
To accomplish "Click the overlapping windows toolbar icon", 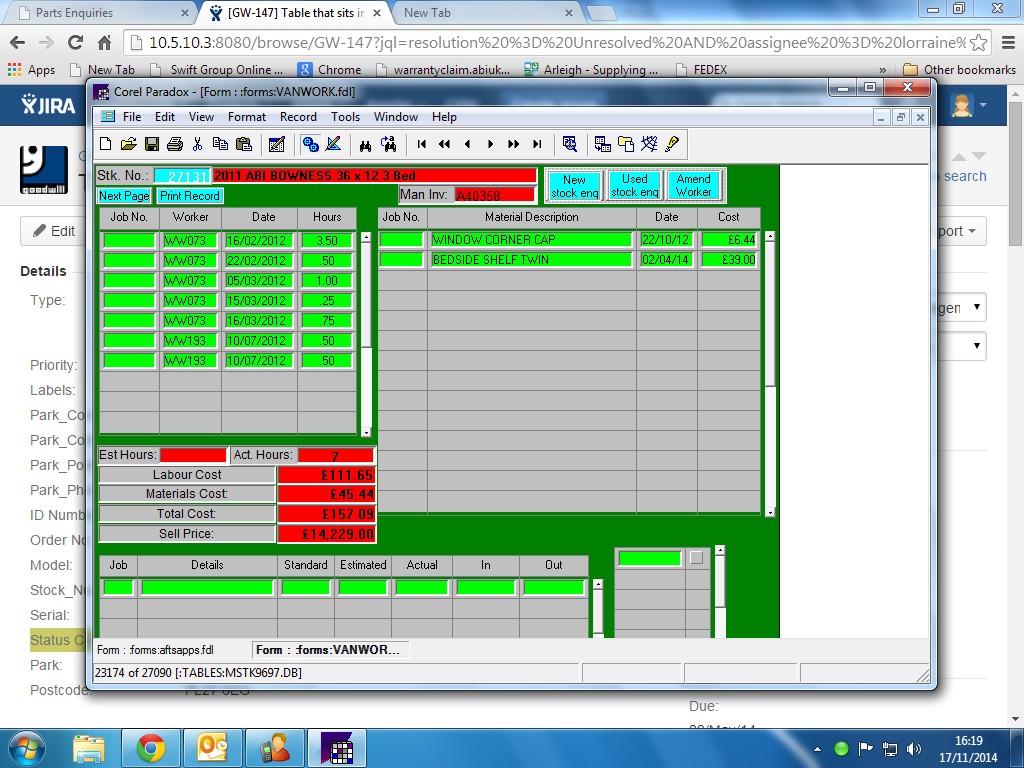I will (626, 144).
